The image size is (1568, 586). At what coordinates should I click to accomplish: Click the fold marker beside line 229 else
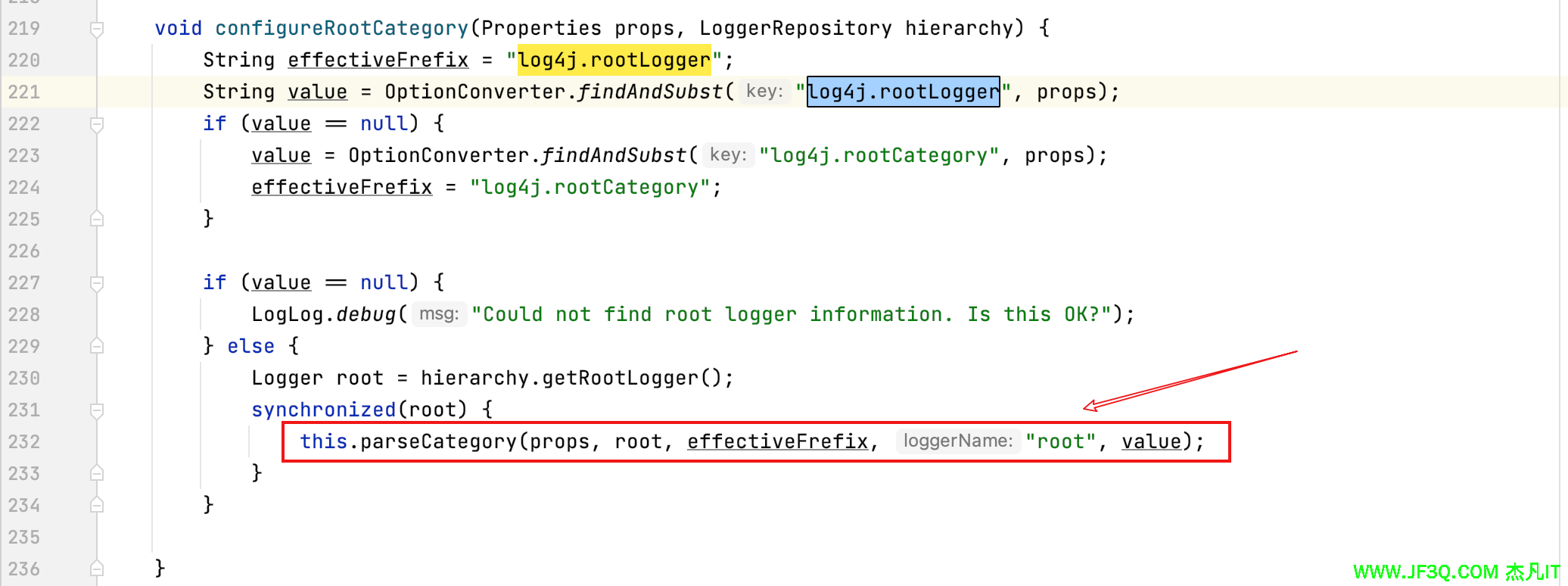tap(97, 346)
